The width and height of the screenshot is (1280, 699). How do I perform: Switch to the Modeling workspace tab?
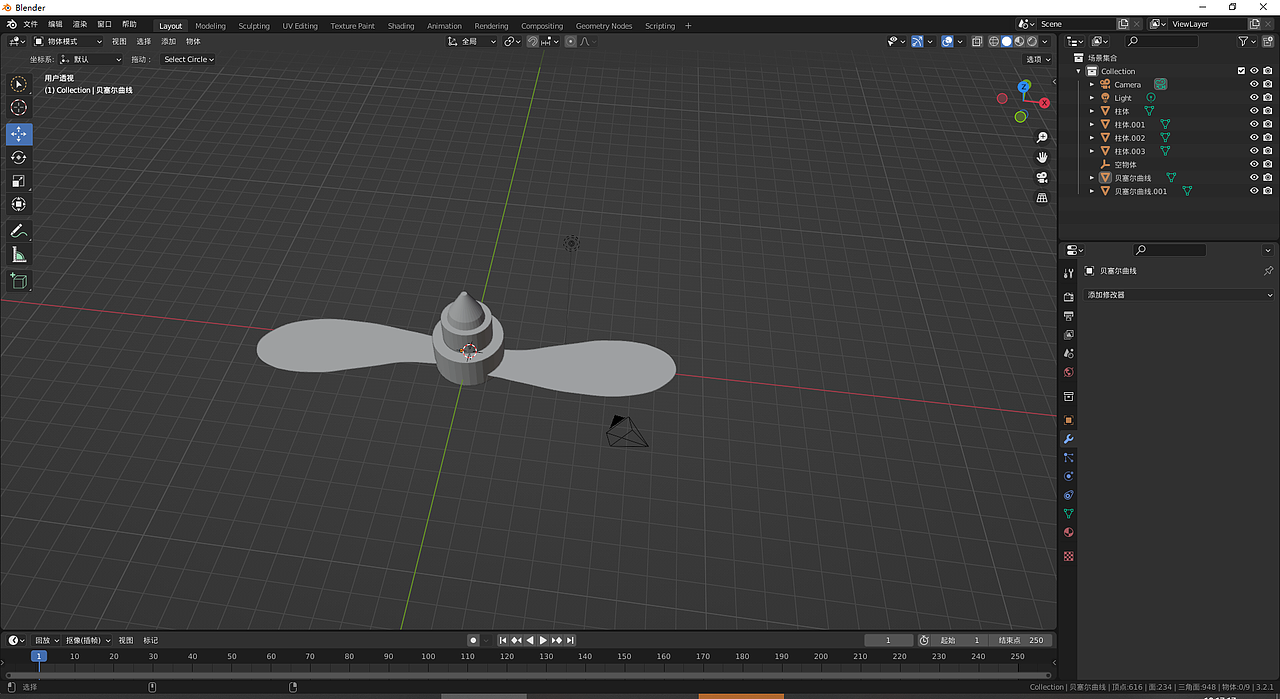210,26
